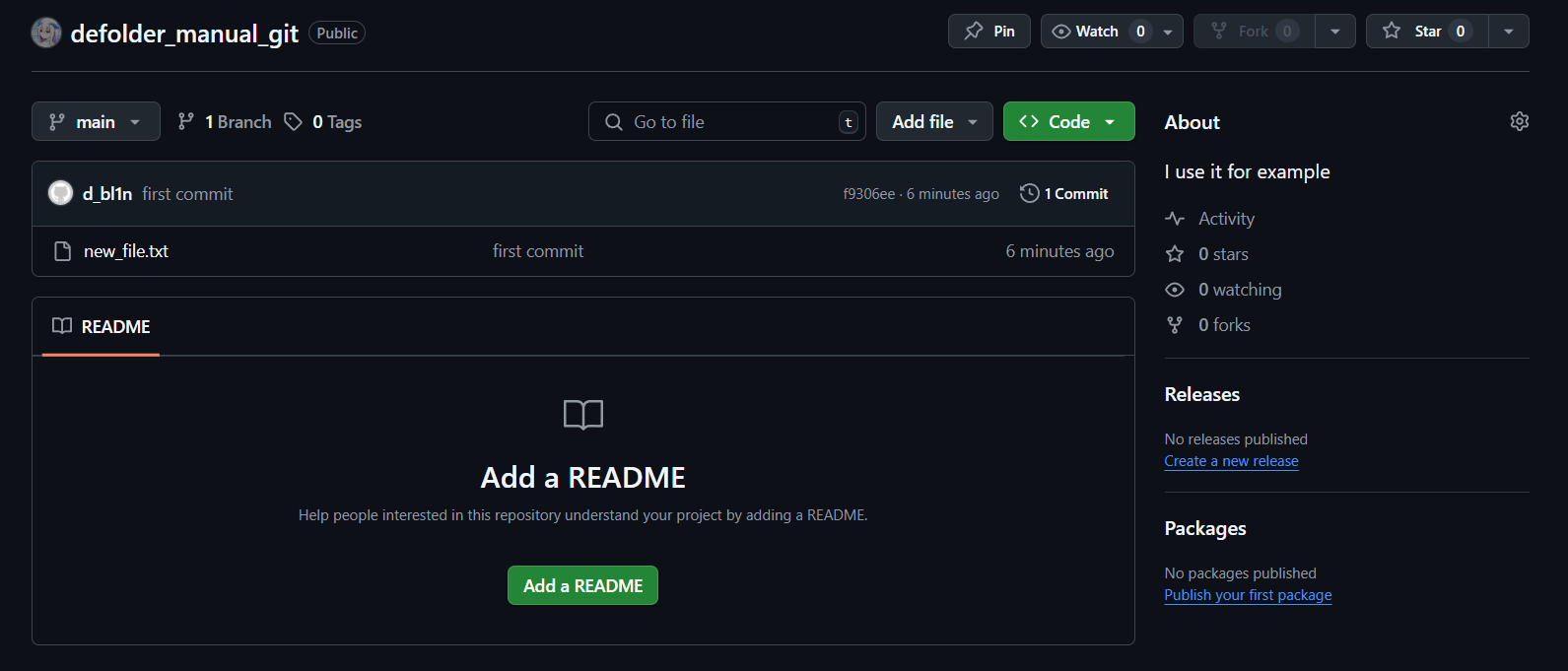
Task: Open the first commit message on new_file.txt row
Action: (538, 251)
